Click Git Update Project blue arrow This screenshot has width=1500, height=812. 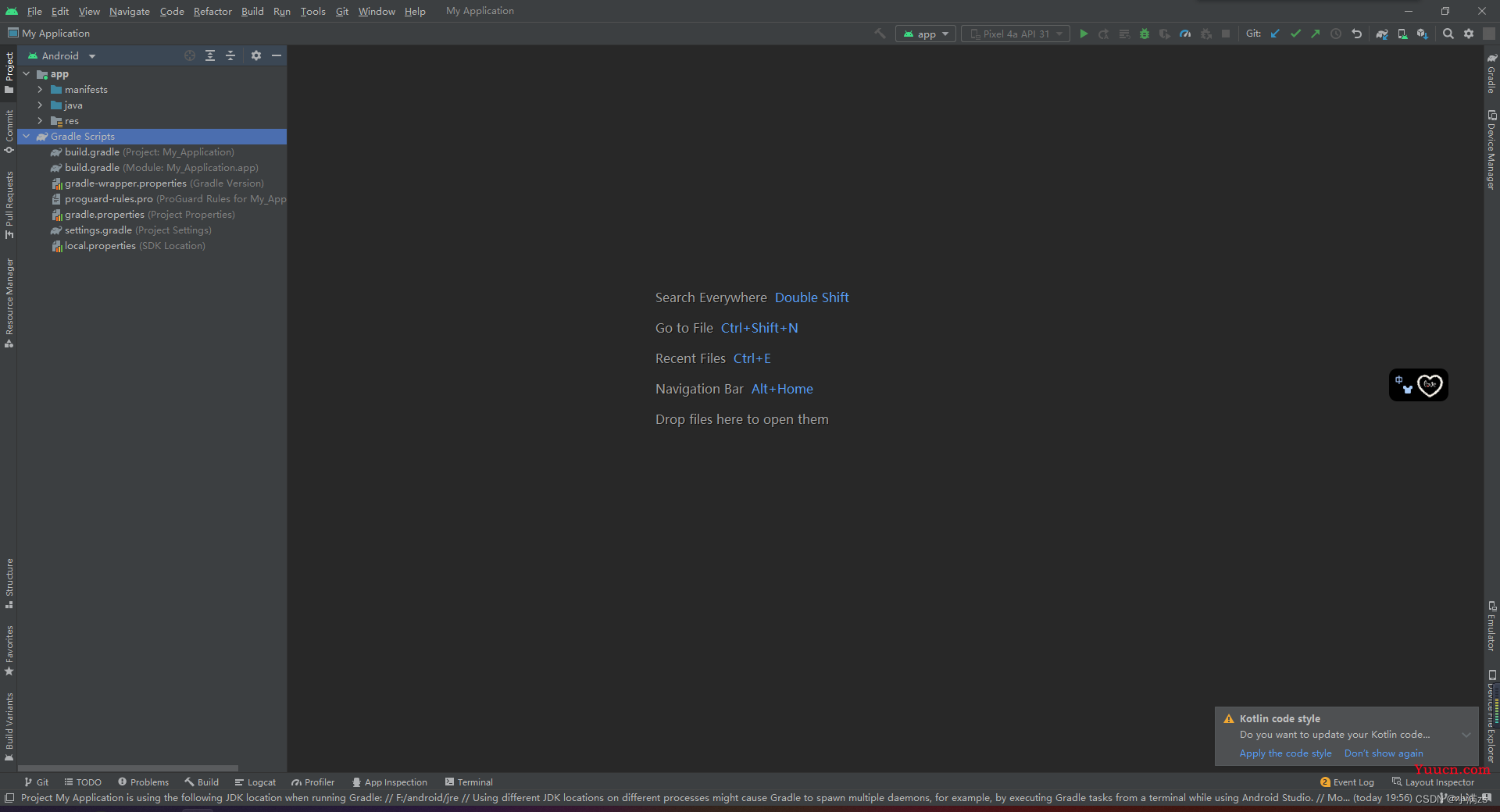point(1275,34)
